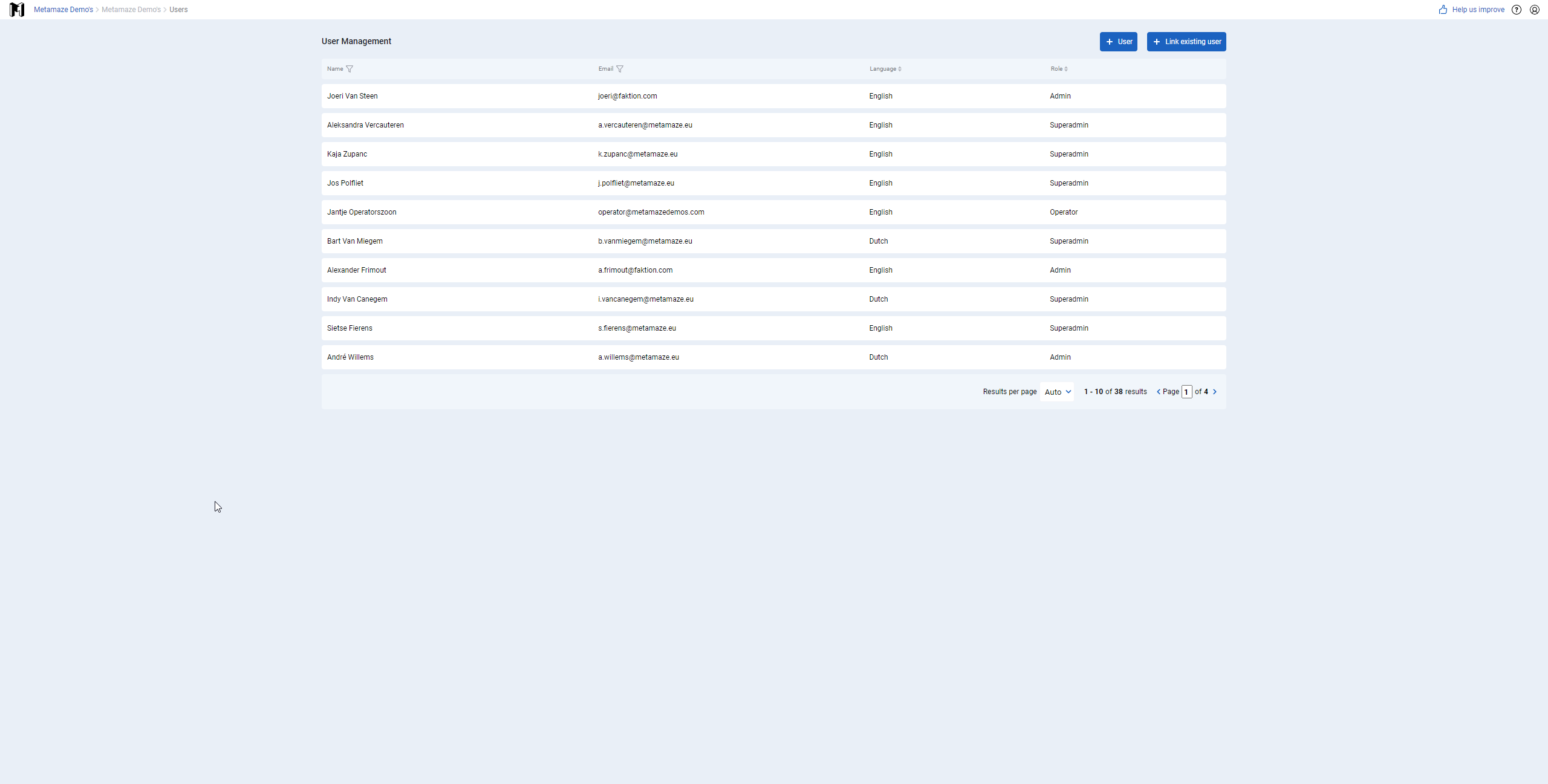Open the Results per page Auto dropdown
This screenshot has width=1548, height=784.
point(1057,392)
